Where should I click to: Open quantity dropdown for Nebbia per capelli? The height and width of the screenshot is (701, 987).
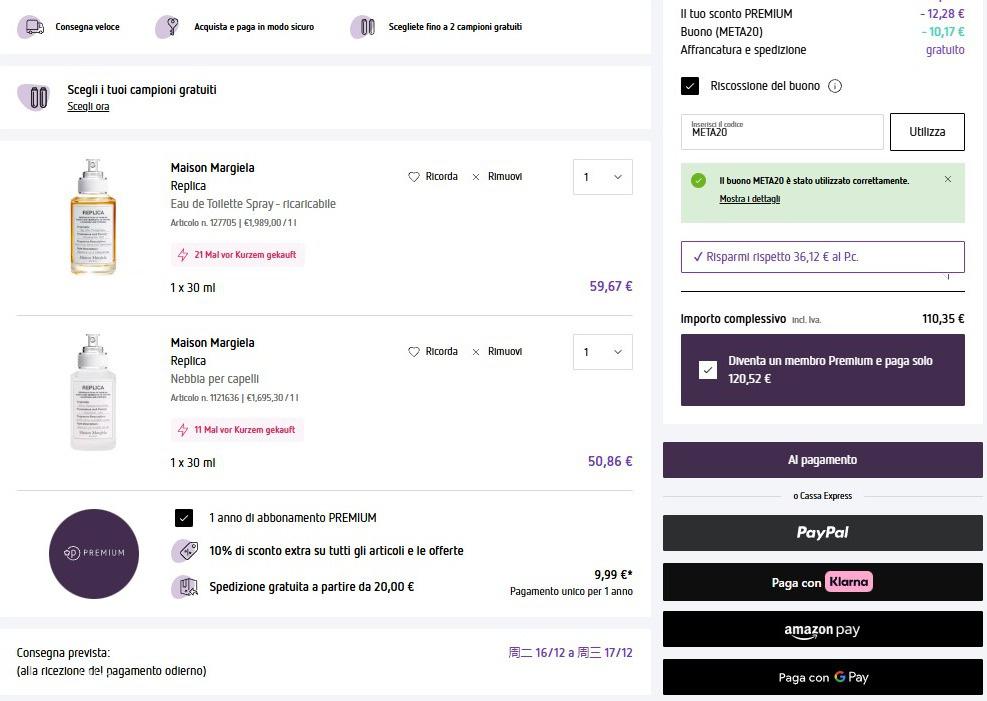pyautogui.click(x=602, y=352)
